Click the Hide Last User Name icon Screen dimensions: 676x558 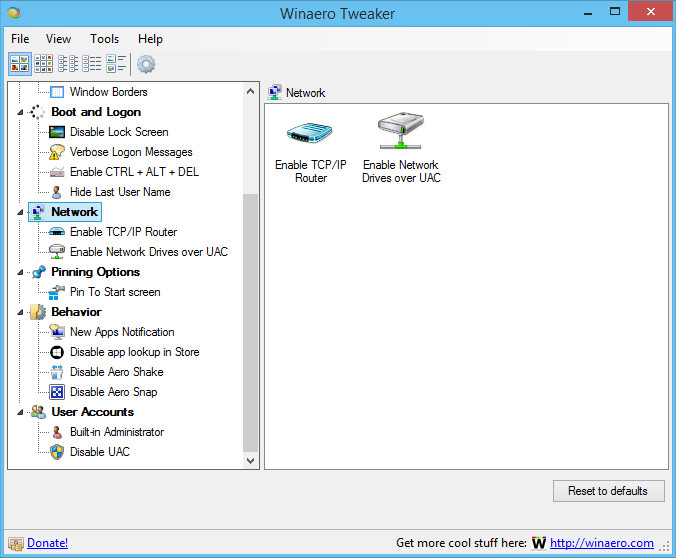[x=56, y=192]
